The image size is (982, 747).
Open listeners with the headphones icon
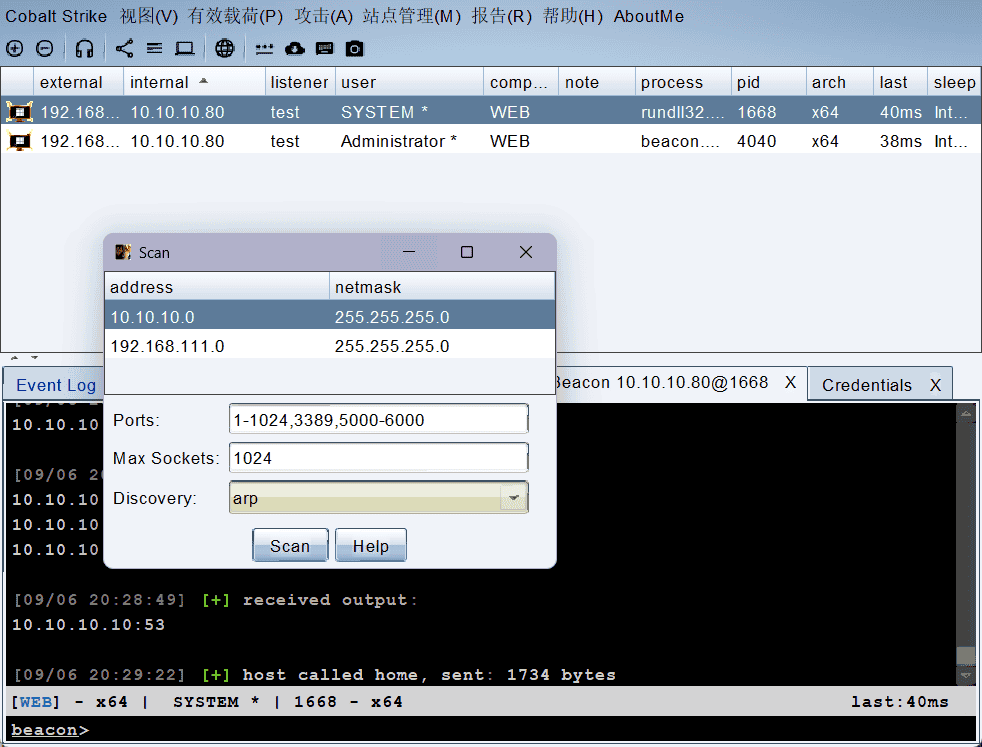click(x=85, y=48)
